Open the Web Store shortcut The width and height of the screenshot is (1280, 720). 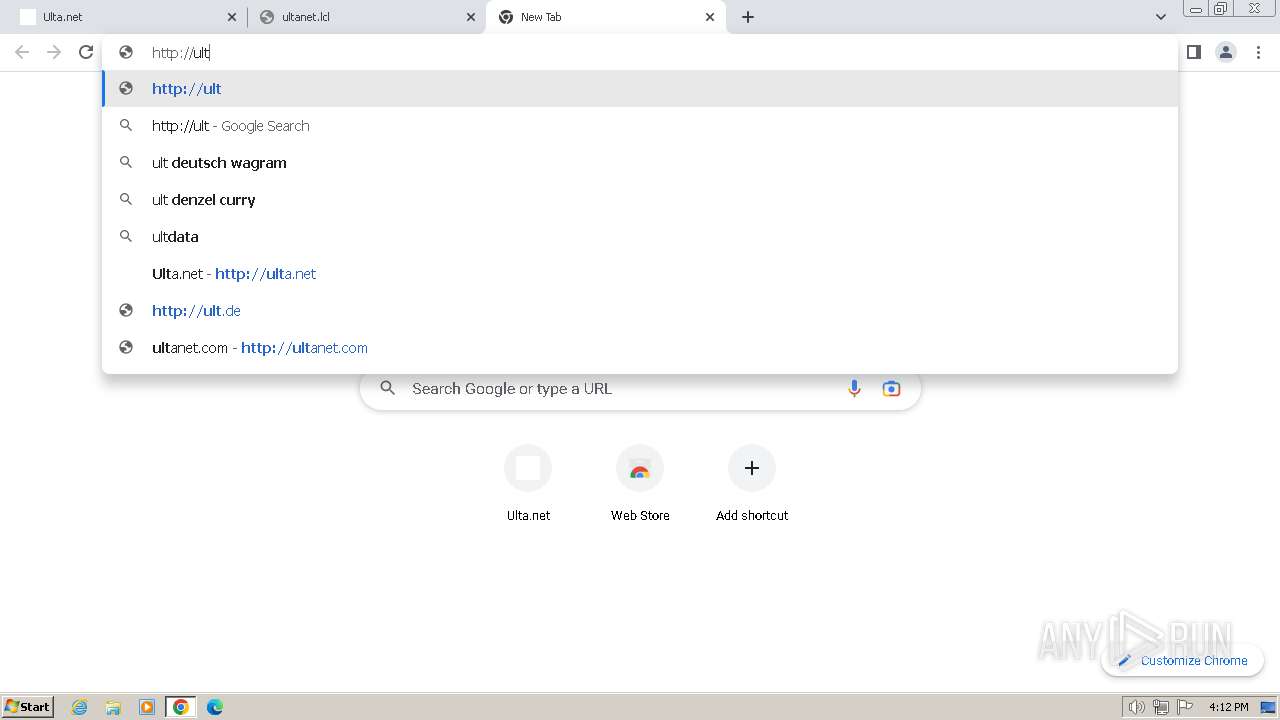(640, 484)
